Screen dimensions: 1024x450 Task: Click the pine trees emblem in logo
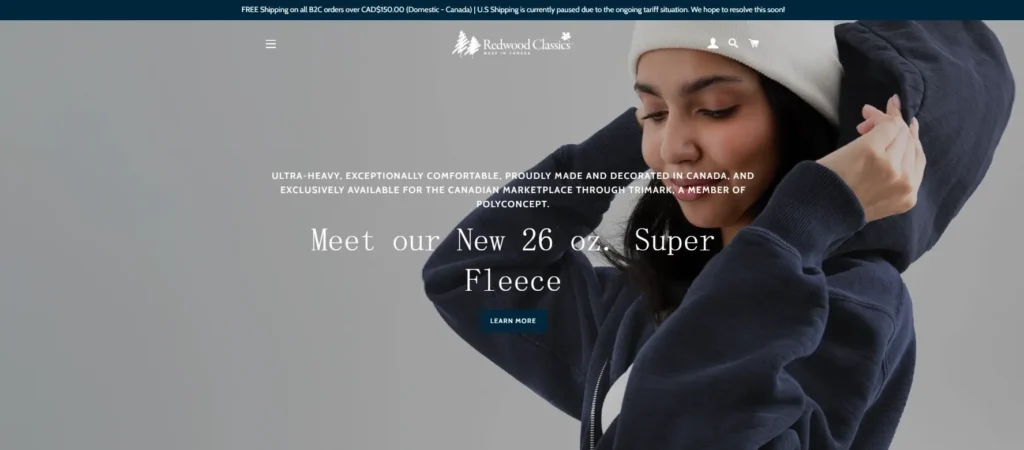coord(466,44)
